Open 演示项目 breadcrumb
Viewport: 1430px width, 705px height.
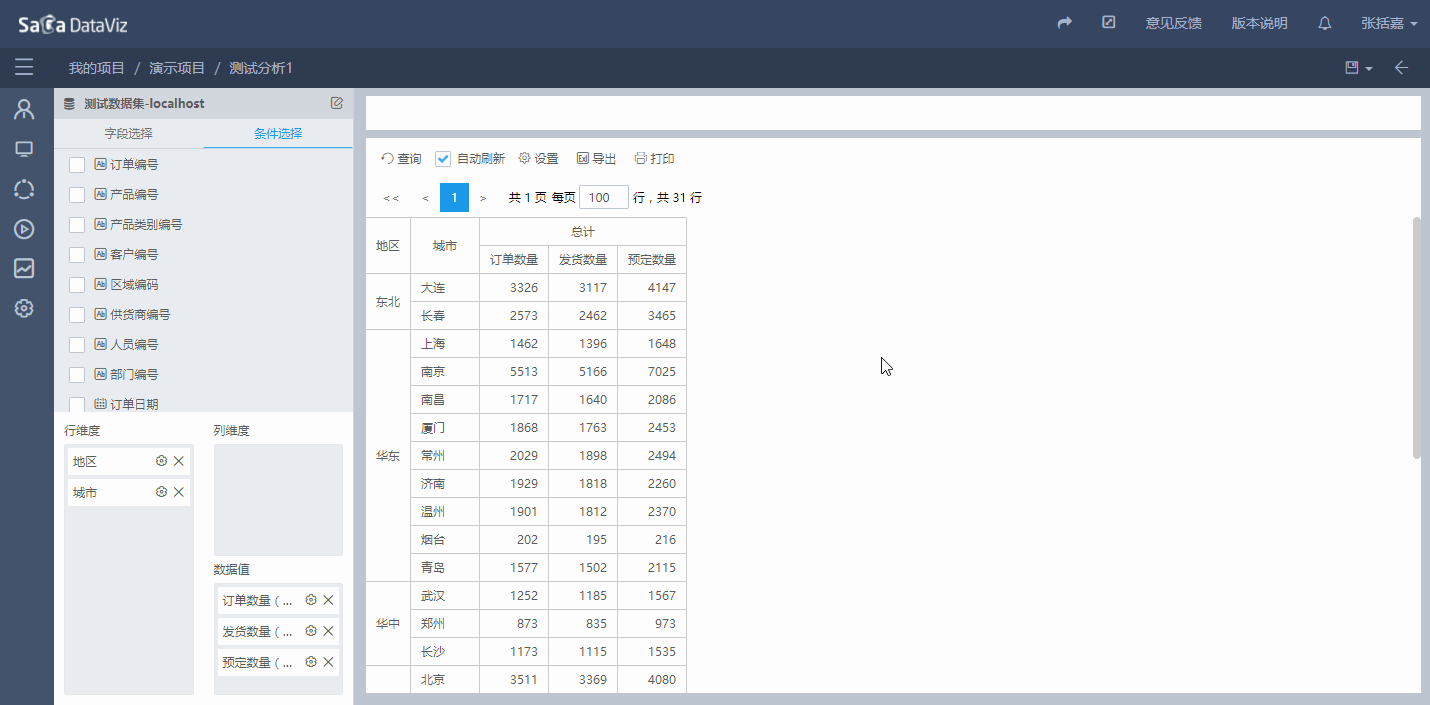tap(177, 68)
